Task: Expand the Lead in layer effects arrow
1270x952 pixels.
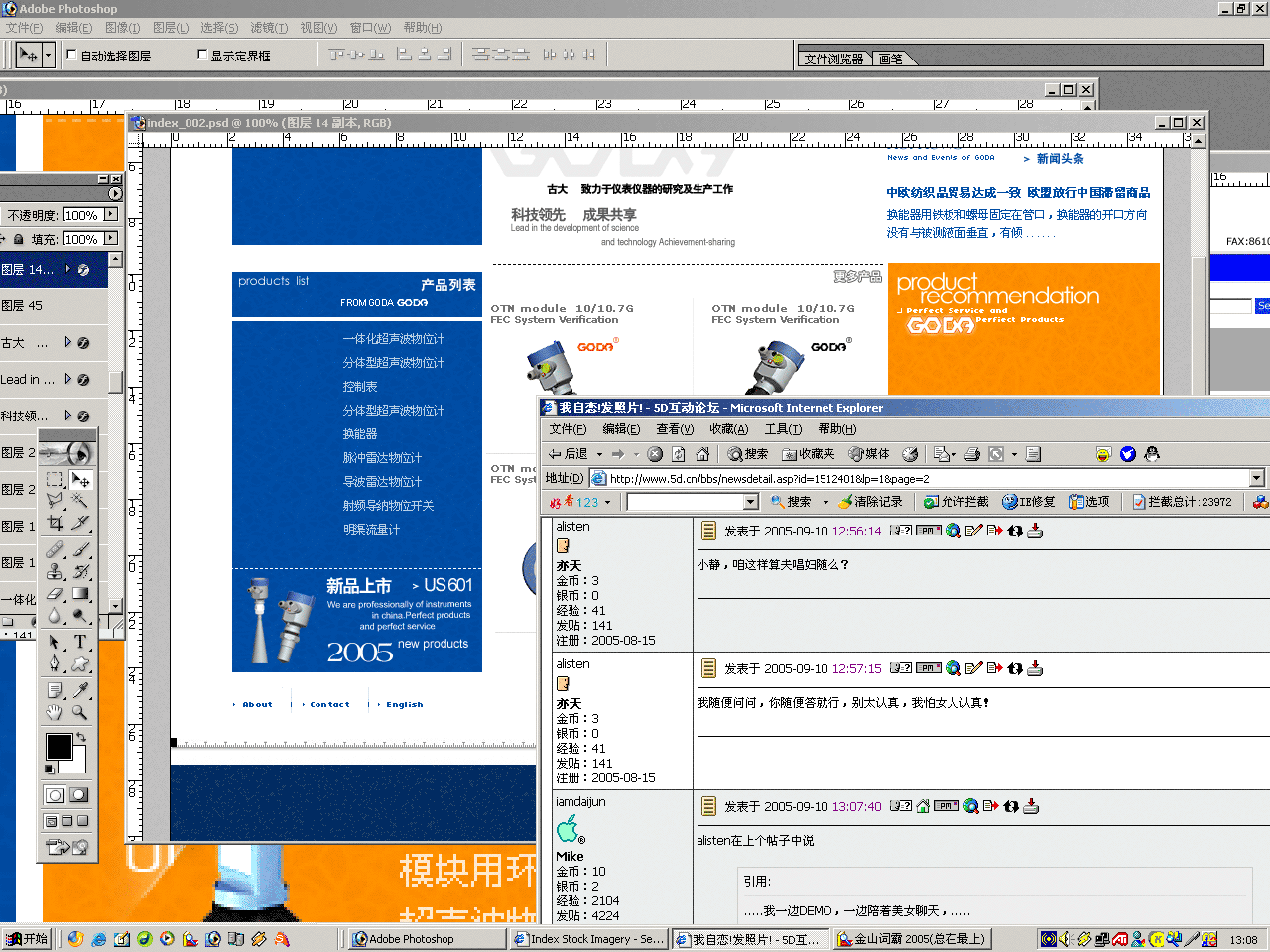Action: (x=68, y=379)
